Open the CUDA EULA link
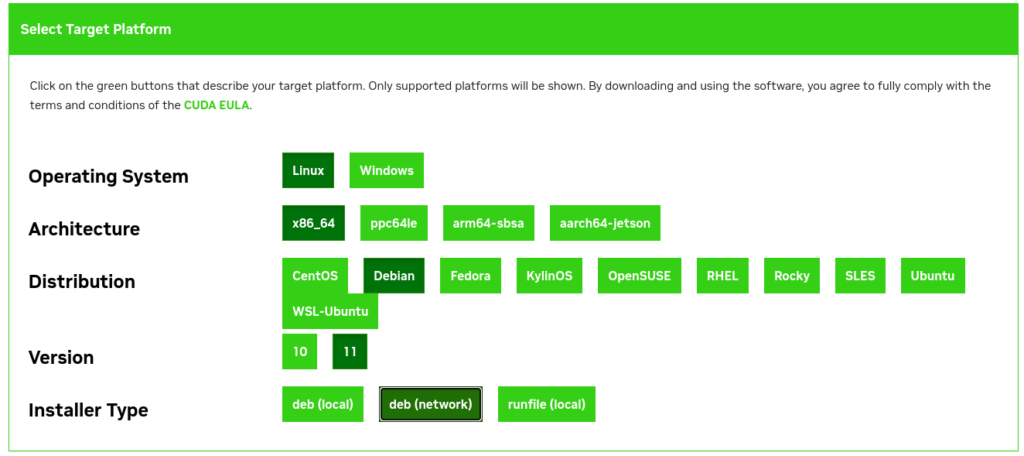Image resolution: width=1024 pixels, height=456 pixels. 216,105
